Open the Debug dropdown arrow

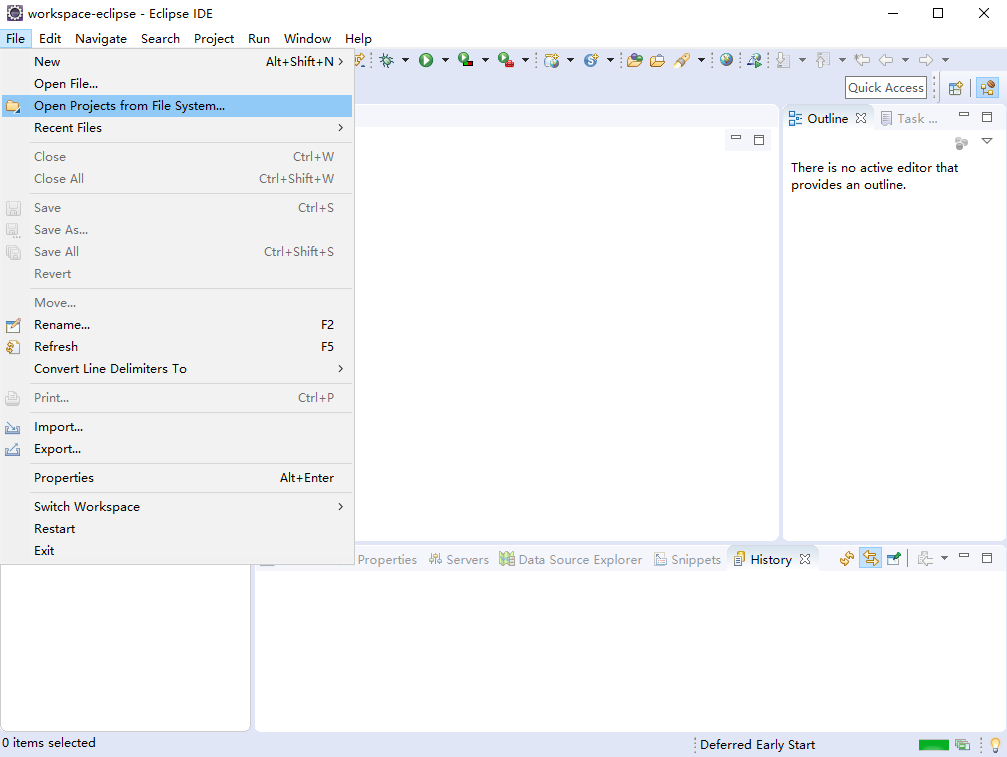pos(405,60)
